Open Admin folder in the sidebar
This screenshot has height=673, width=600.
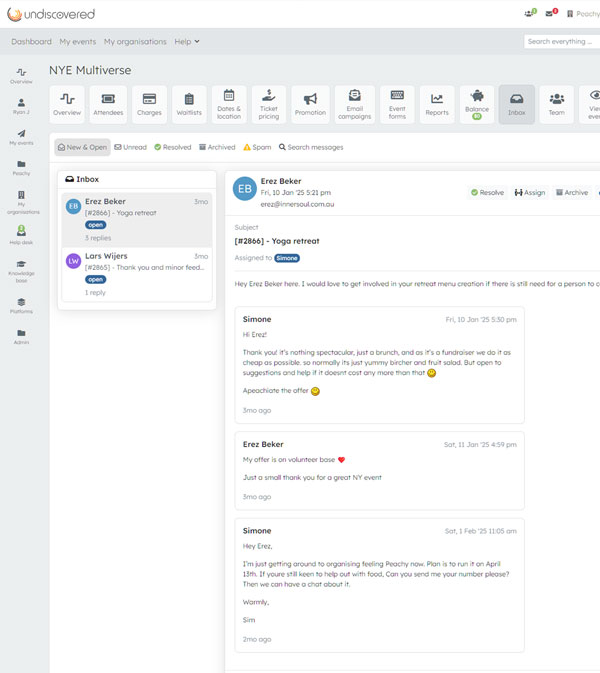tap(21, 336)
